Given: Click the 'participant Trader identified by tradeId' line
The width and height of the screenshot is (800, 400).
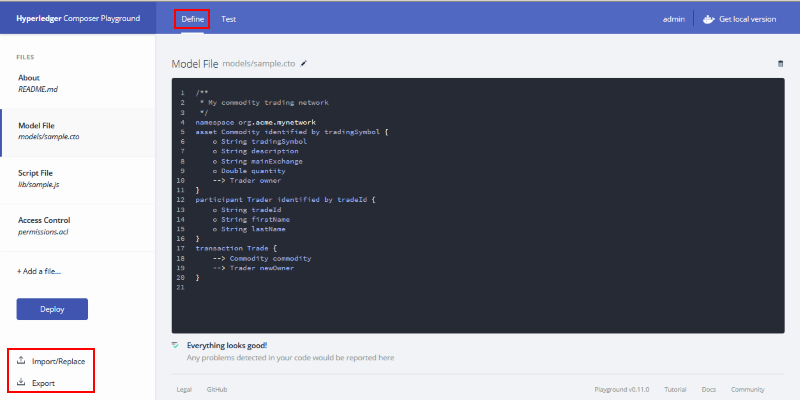Looking at the screenshot, I should pos(285,200).
